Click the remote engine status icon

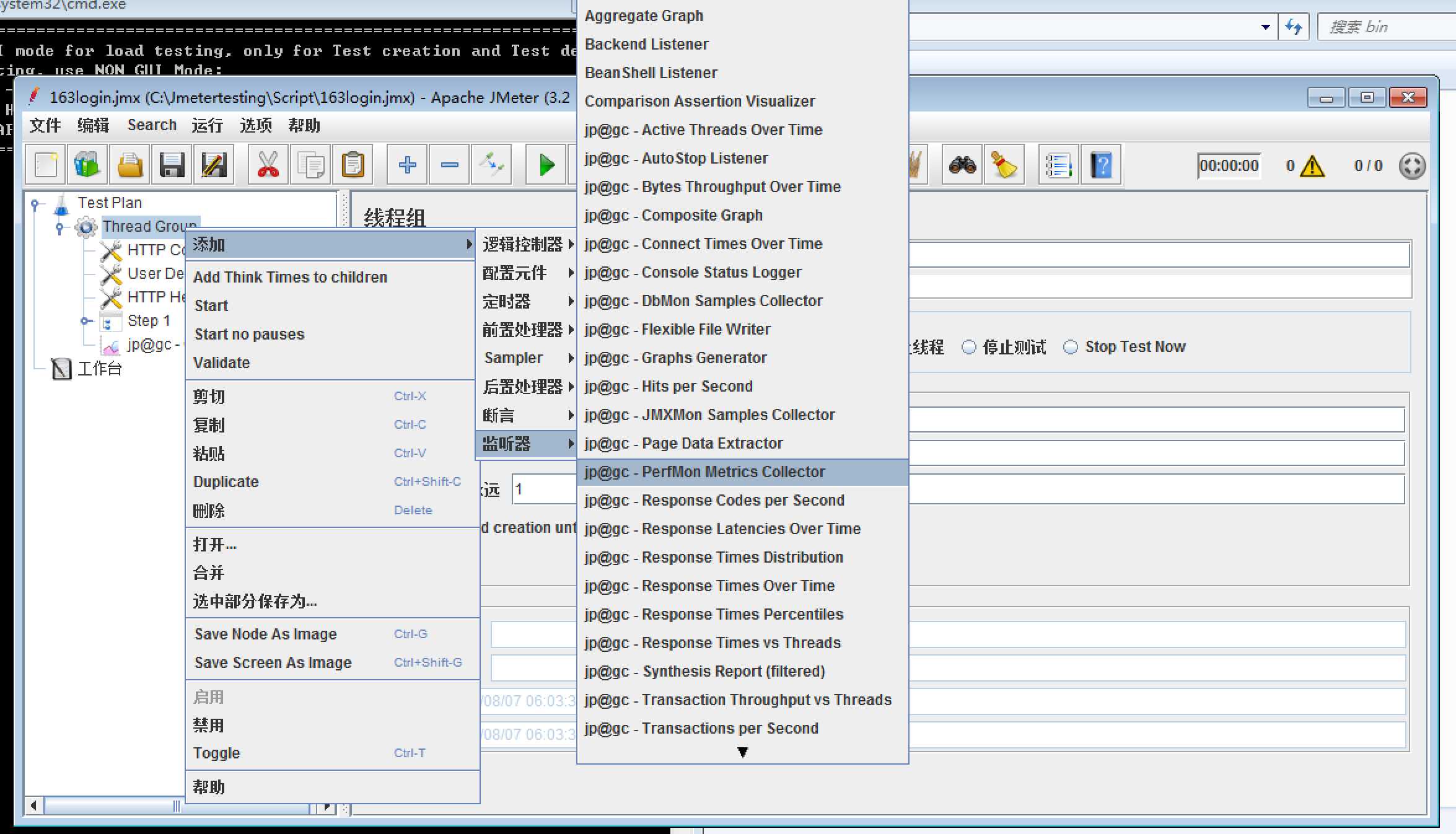coord(1412,166)
